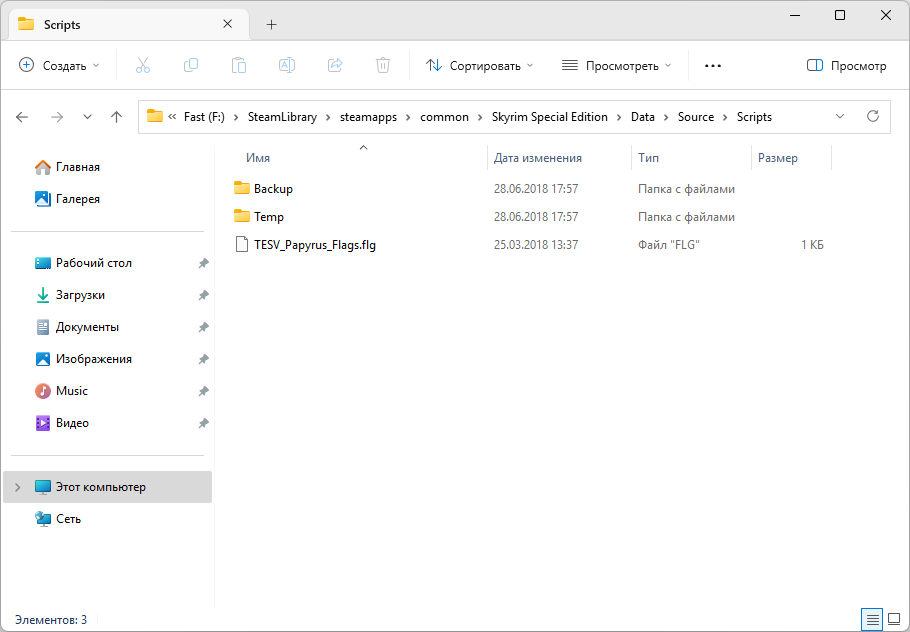This screenshot has height=632, width=910.
Task: Select the TESV_Papyrus_Flags.flg file
Action: tap(314, 244)
